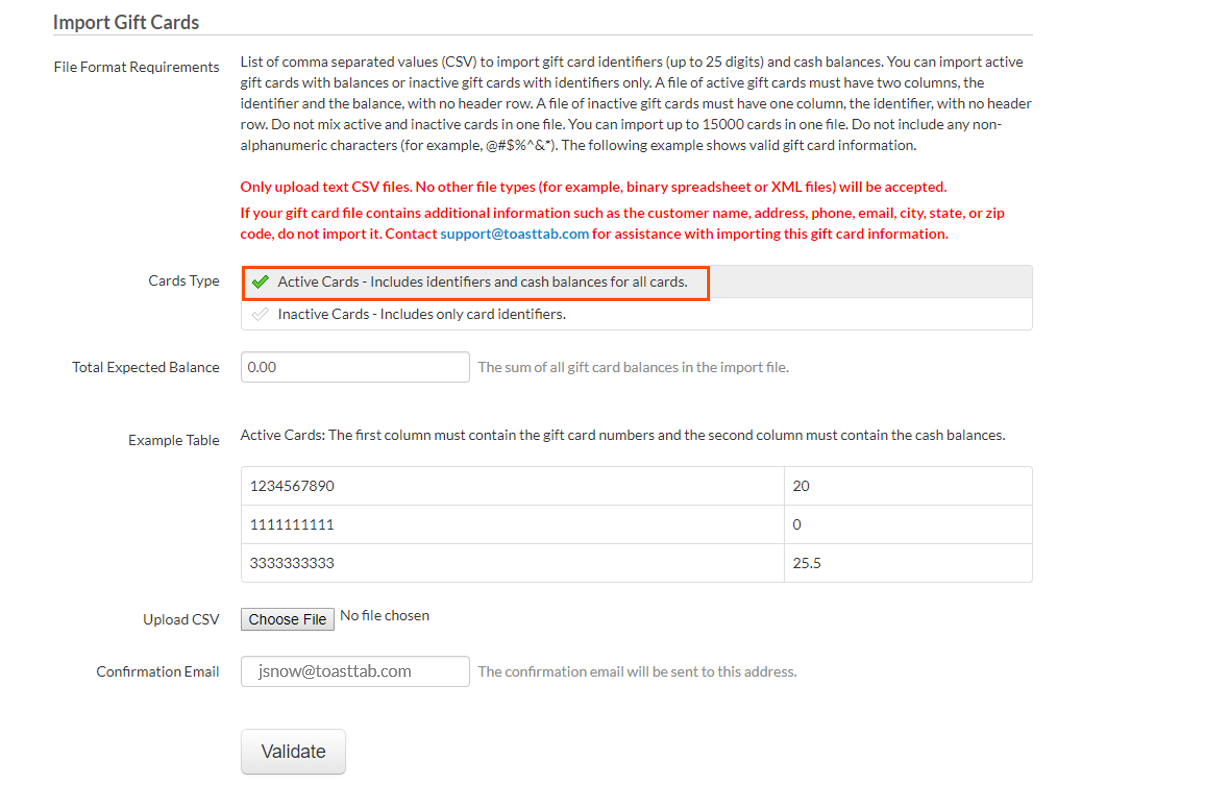Click example cell with number 1234567890

(x=292, y=486)
